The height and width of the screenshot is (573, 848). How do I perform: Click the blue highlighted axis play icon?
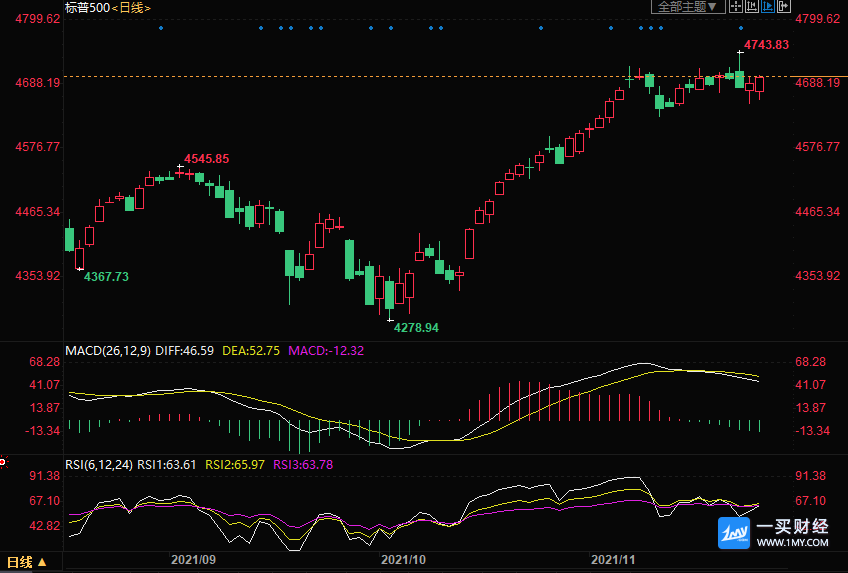point(767,6)
